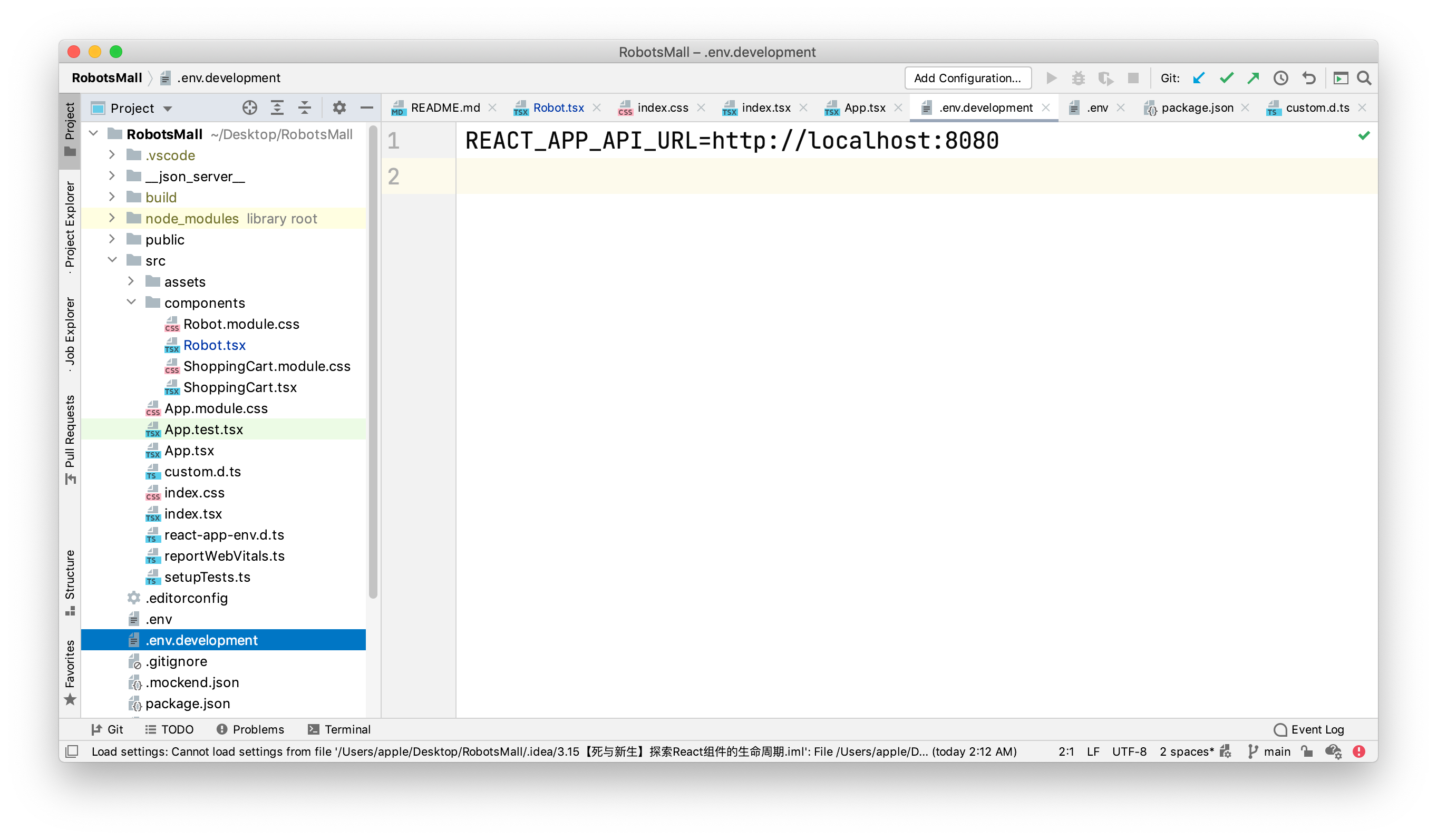
Task: Click the Add Configuration button
Action: point(967,78)
